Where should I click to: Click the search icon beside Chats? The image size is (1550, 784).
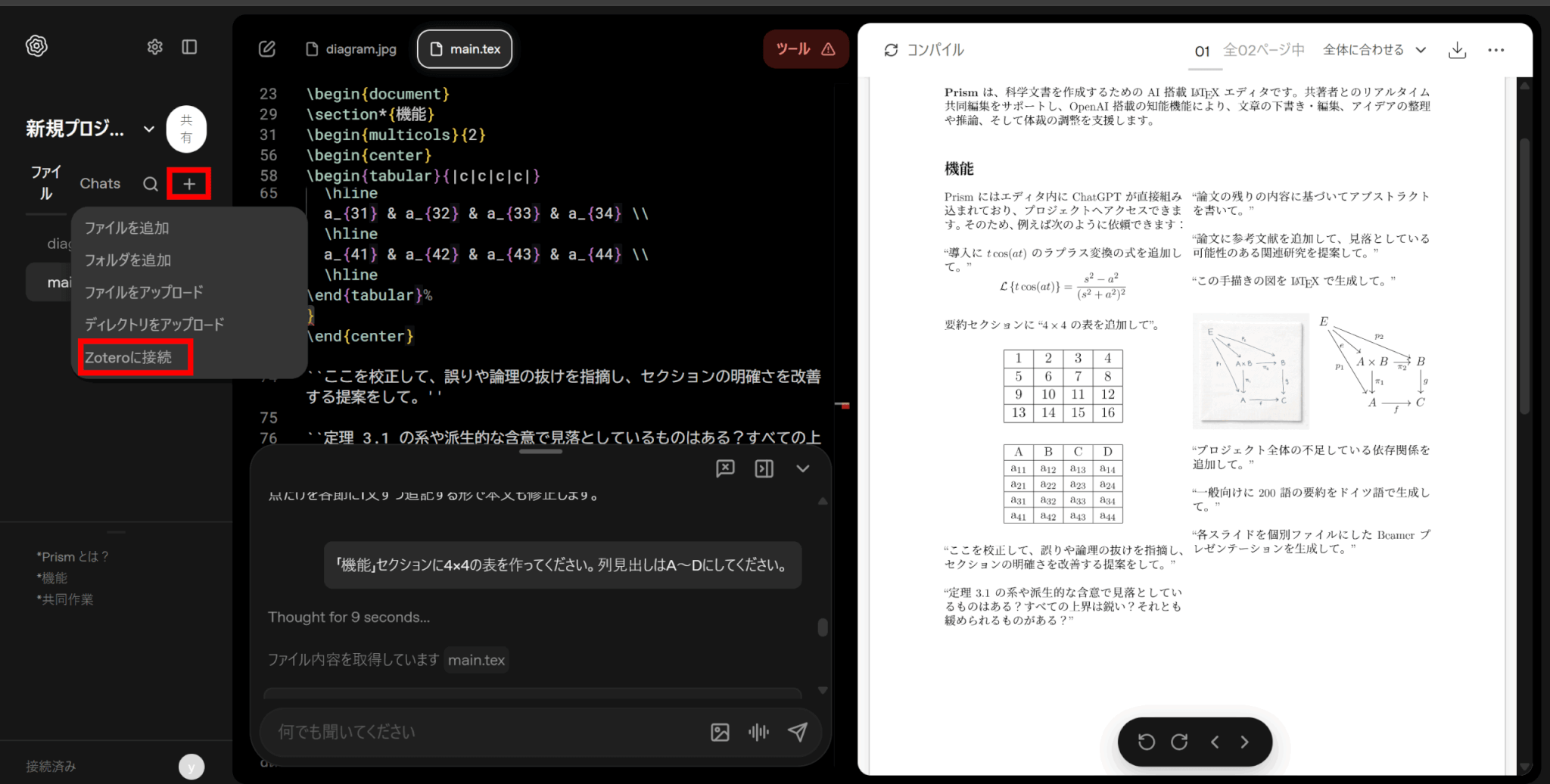151,184
